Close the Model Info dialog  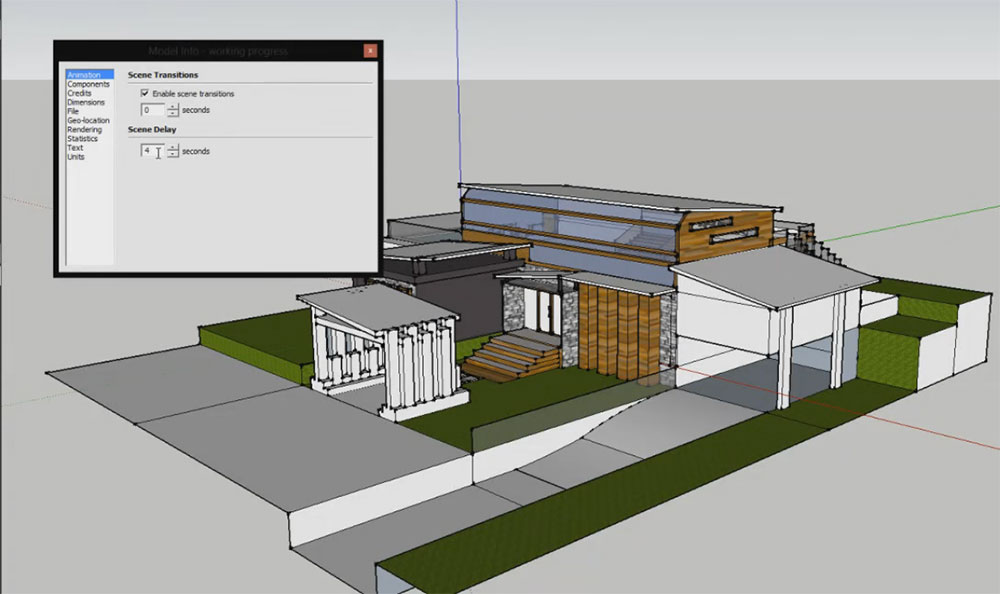370,51
